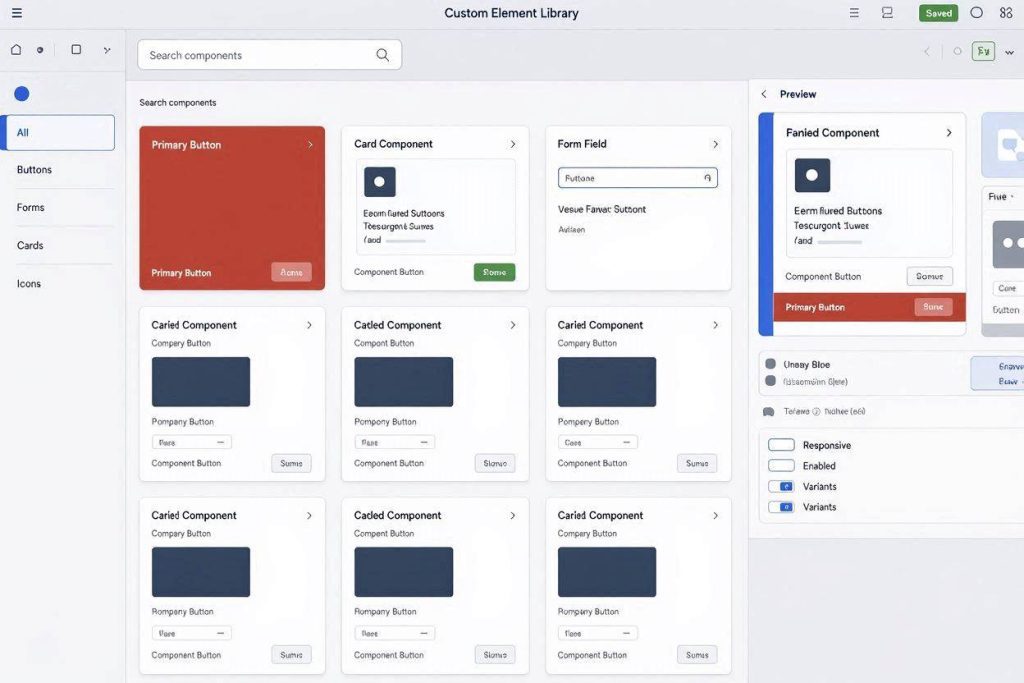Click the button in Primary Button red card
This screenshot has width=1024, height=683.
click(x=291, y=272)
